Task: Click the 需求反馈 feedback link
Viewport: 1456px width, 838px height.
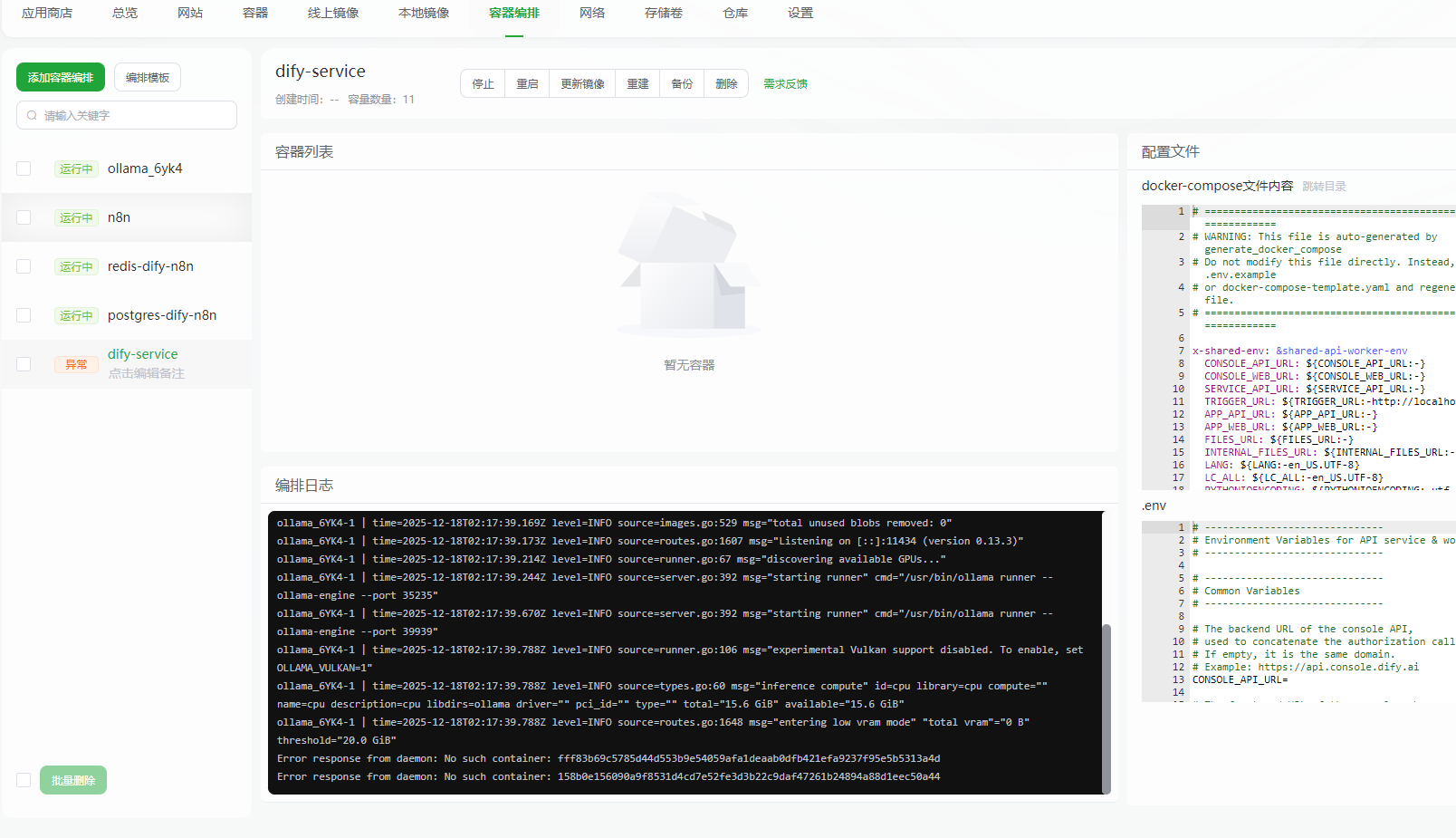Action: point(785,82)
